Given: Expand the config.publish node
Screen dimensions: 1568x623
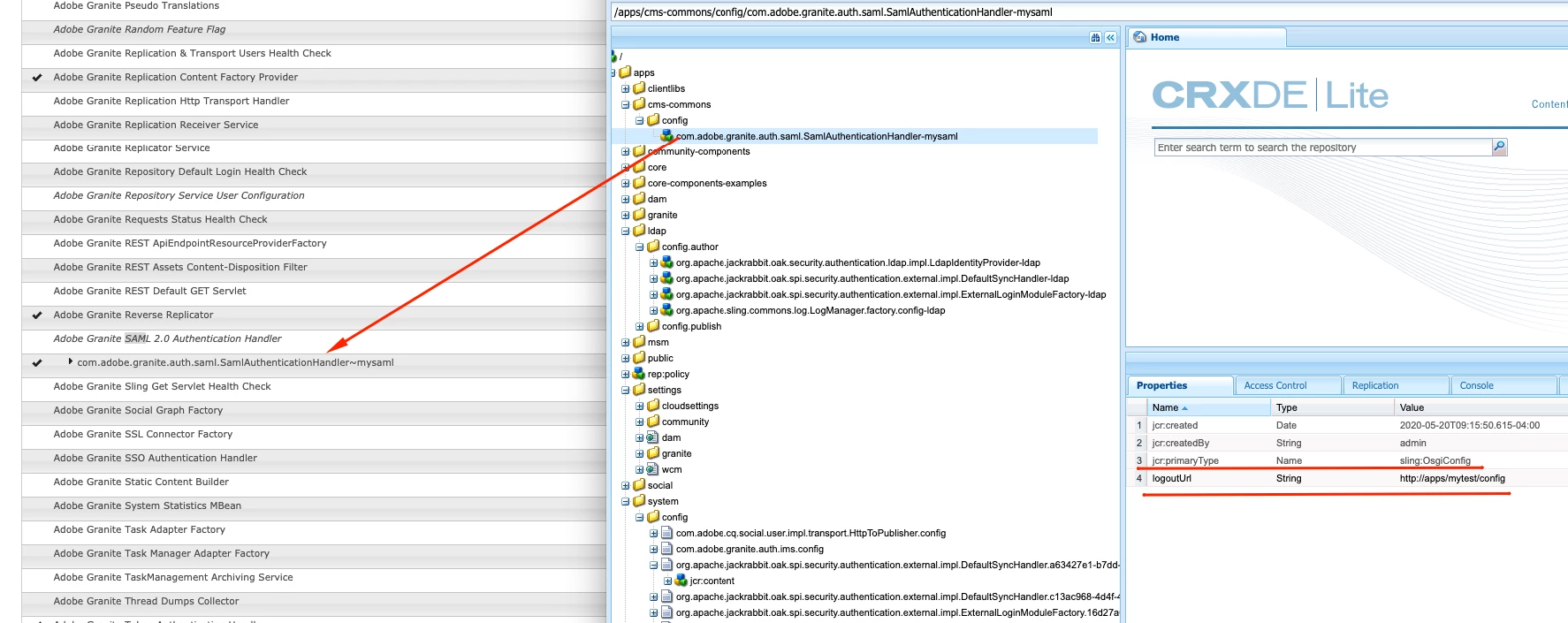Looking at the screenshot, I should [x=640, y=327].
